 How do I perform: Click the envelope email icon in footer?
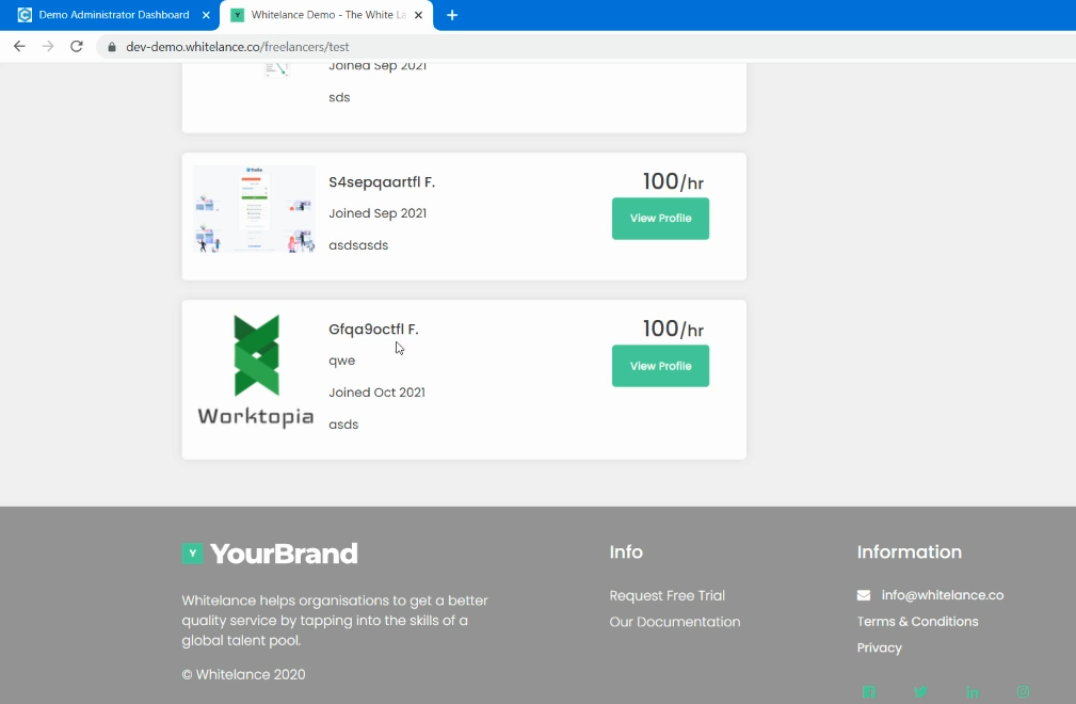pyautogui.click(x=863, y=596)
